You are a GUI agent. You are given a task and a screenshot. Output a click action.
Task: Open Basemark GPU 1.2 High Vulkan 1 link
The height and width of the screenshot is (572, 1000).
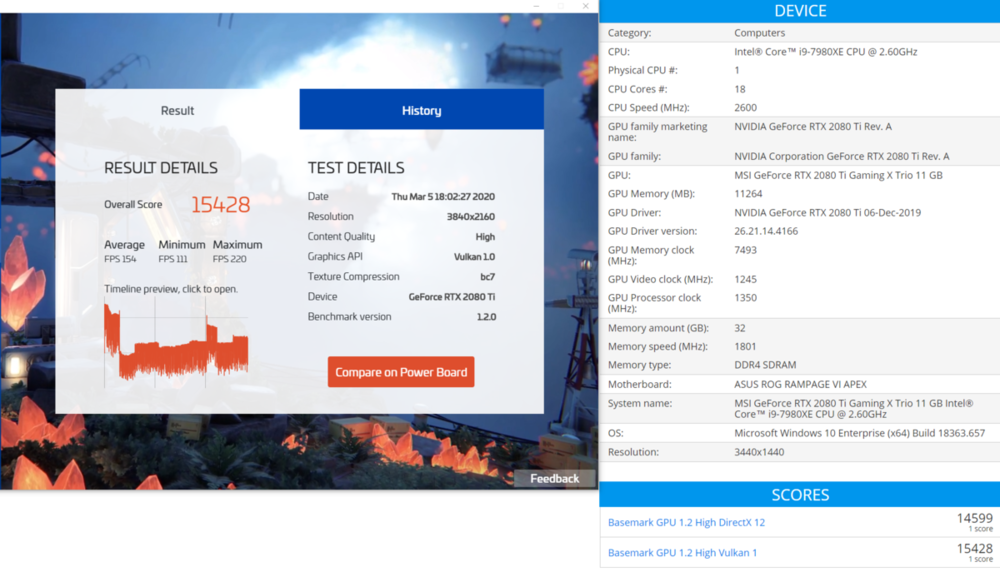point(682,553)
